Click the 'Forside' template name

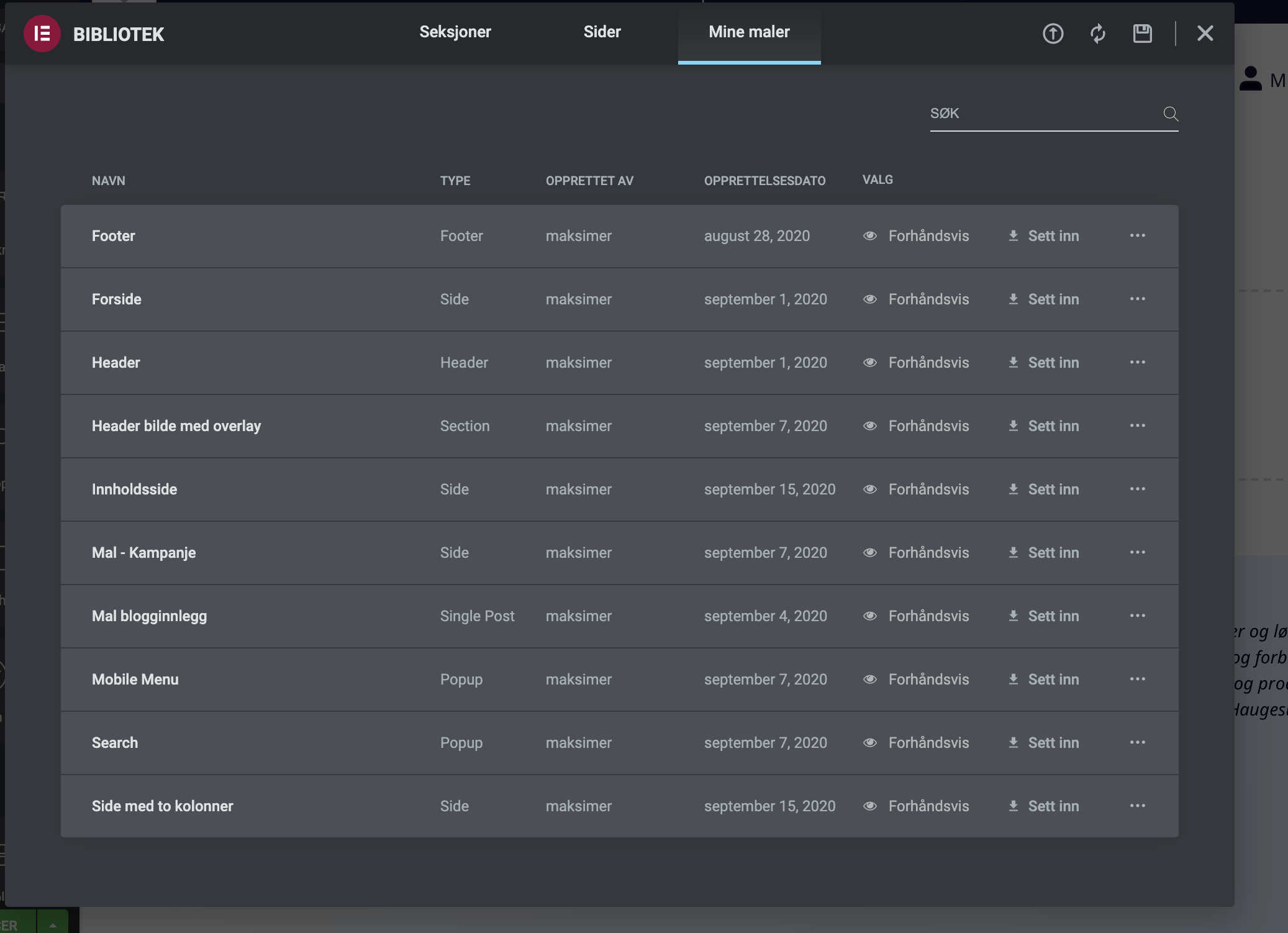point(117,299)
